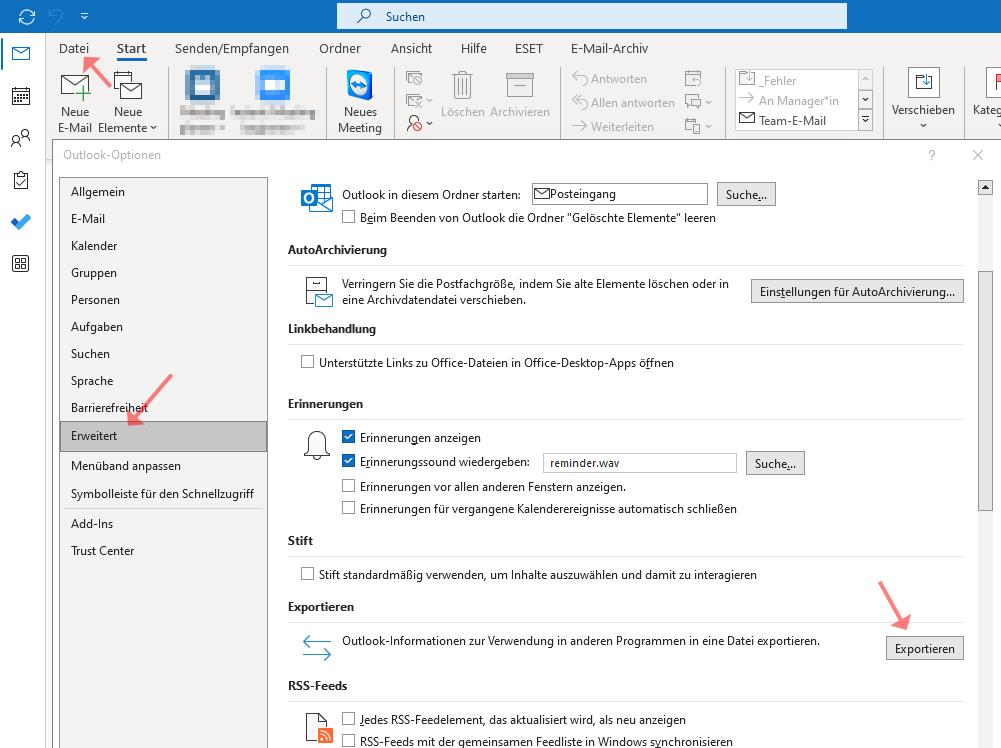Open the Verschieben dropdown
Screen dimensions: 1001x748
923,99
